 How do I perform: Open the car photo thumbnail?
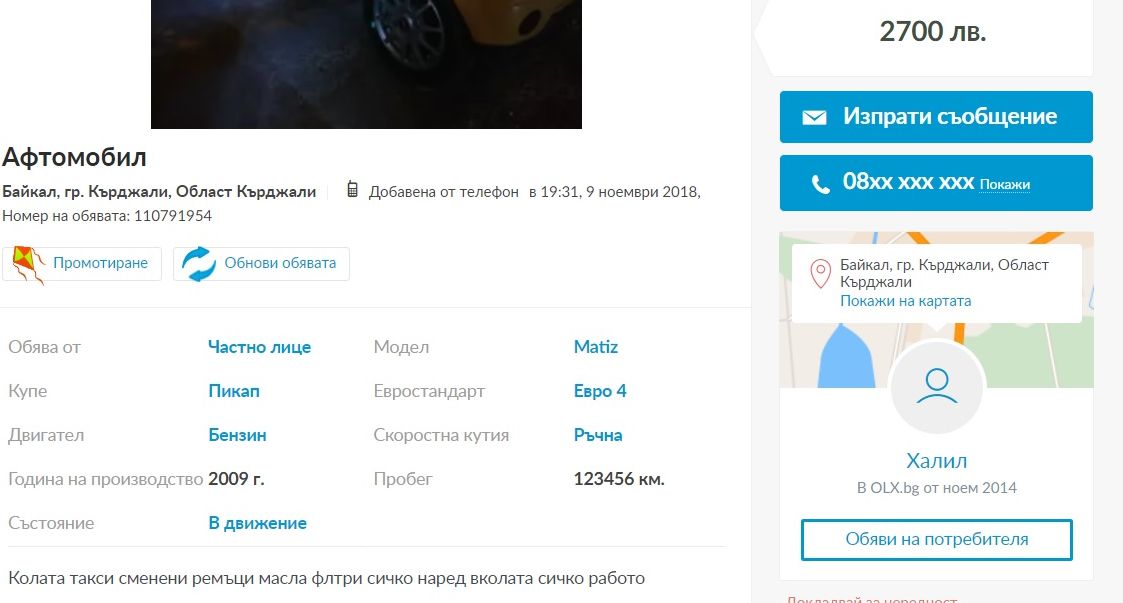pyautogui.click(x=366, y=64)
